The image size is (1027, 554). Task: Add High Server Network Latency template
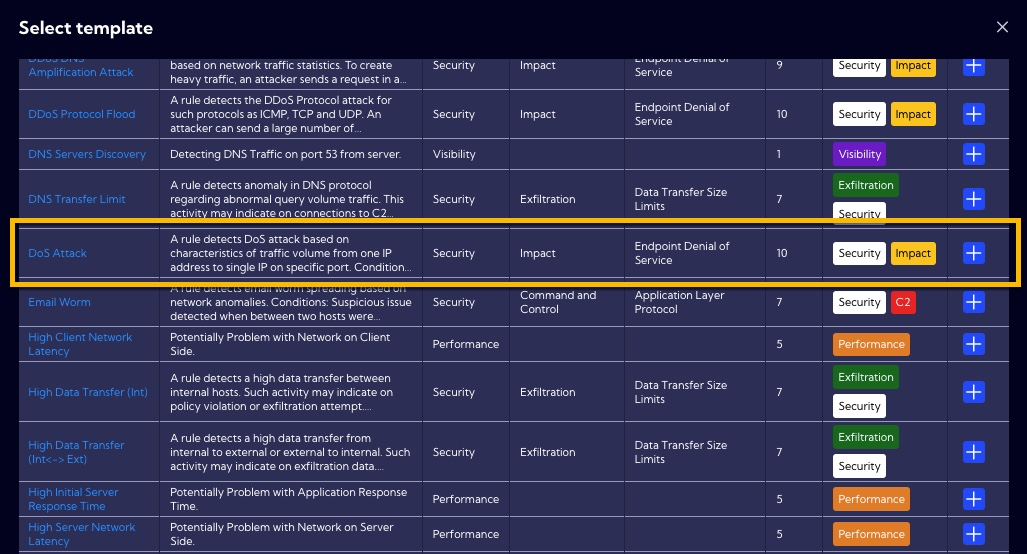(973, 534)
